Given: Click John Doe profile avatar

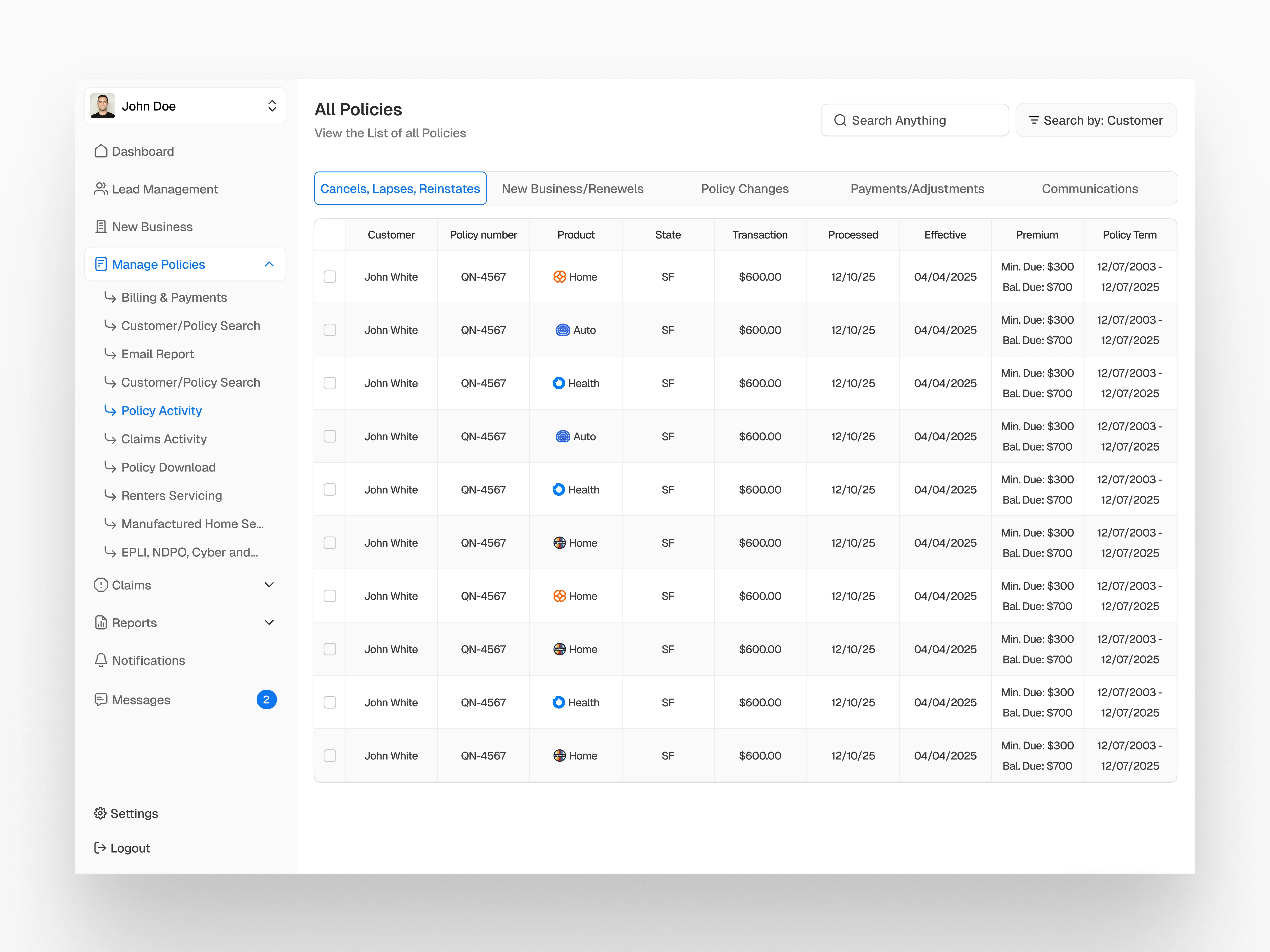Looking at the screenshot, I should click(103, 106).
